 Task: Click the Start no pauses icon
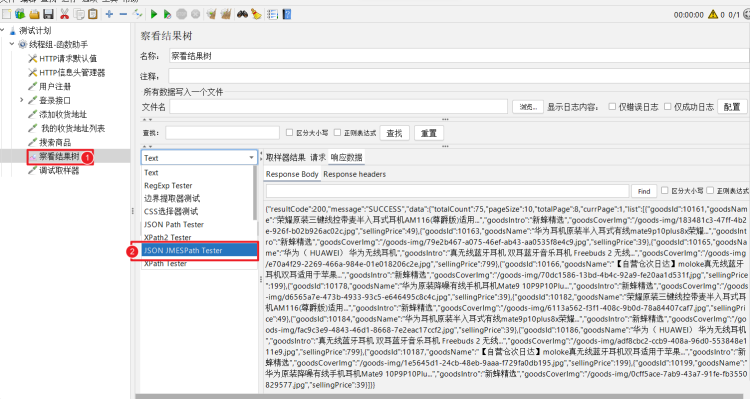pyautogui.click(x=167, y=14)
